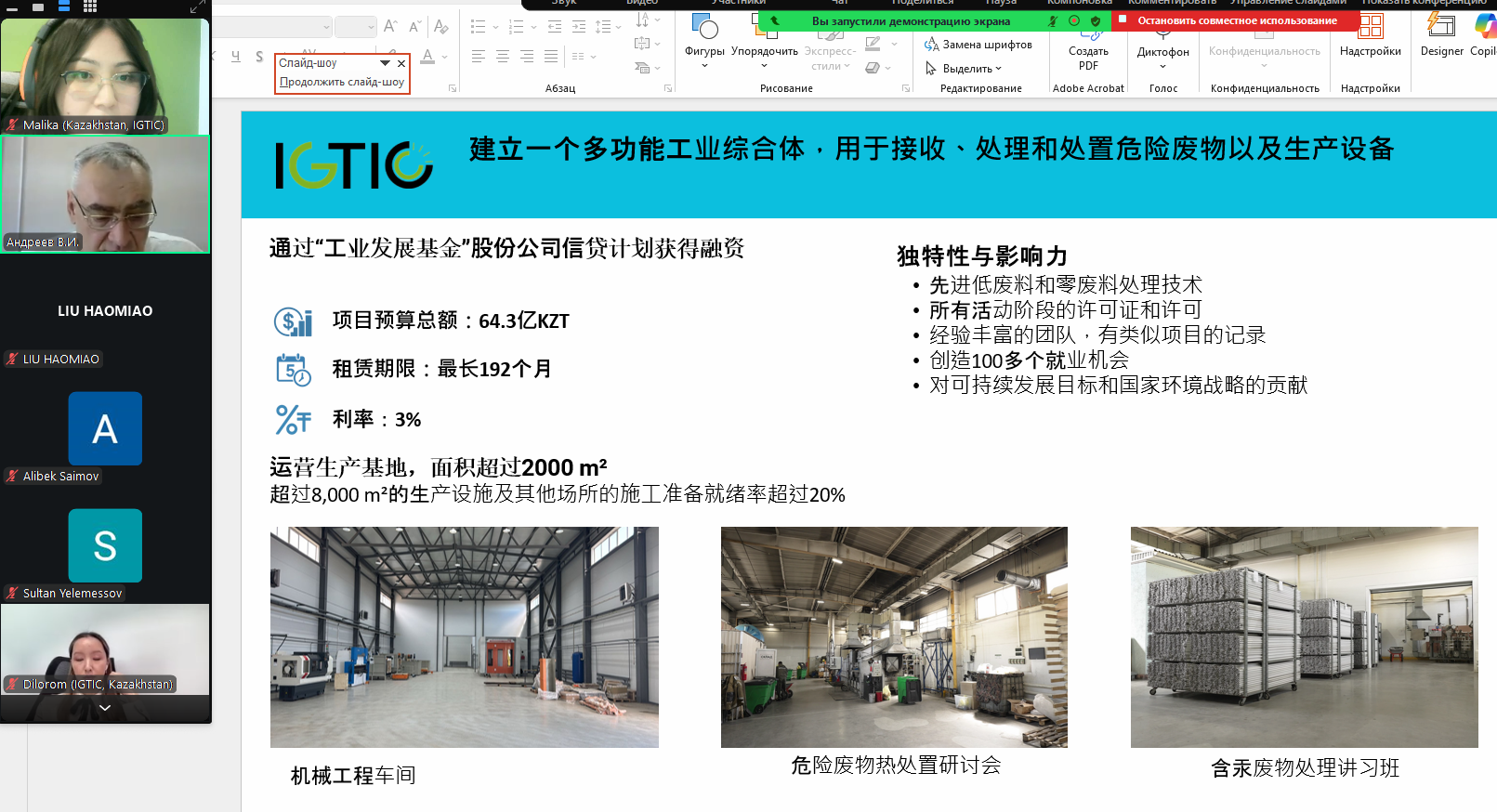Click Продолжить слайд-шоу link
The image size is (1497, 812).
(342, 82)
